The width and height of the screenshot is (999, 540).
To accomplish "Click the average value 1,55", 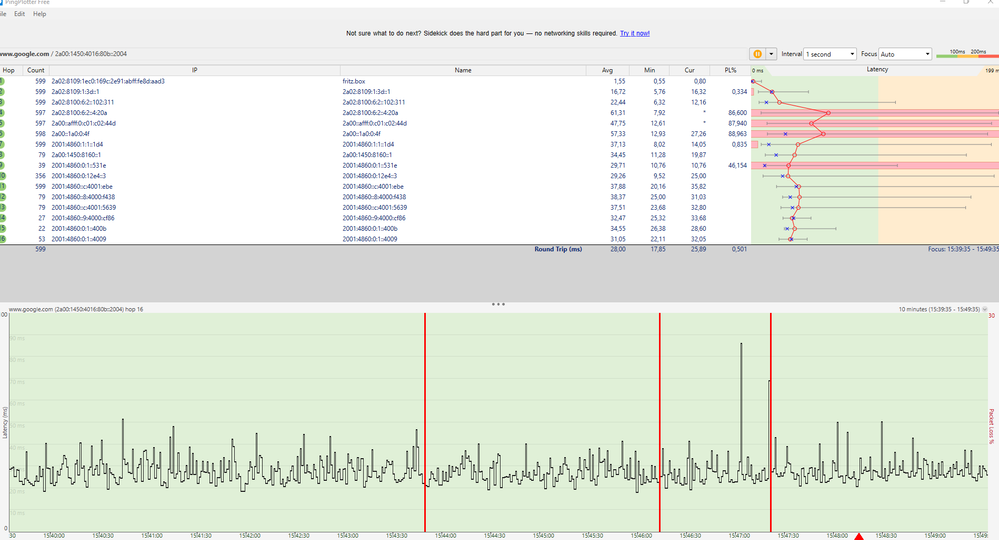I will pos(620,82).
